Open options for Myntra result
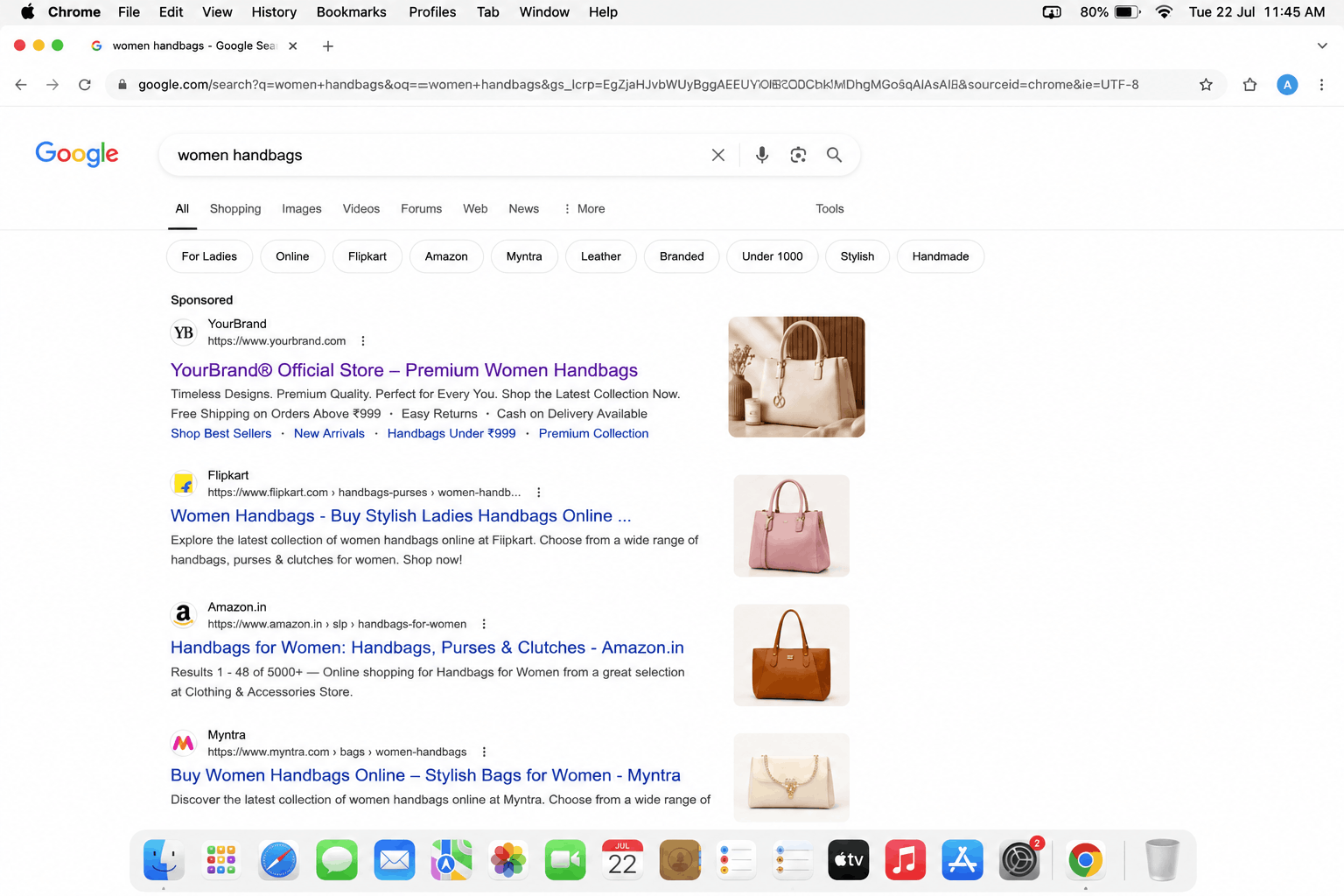The image size is (1344, 896). [x=484, y=752]
